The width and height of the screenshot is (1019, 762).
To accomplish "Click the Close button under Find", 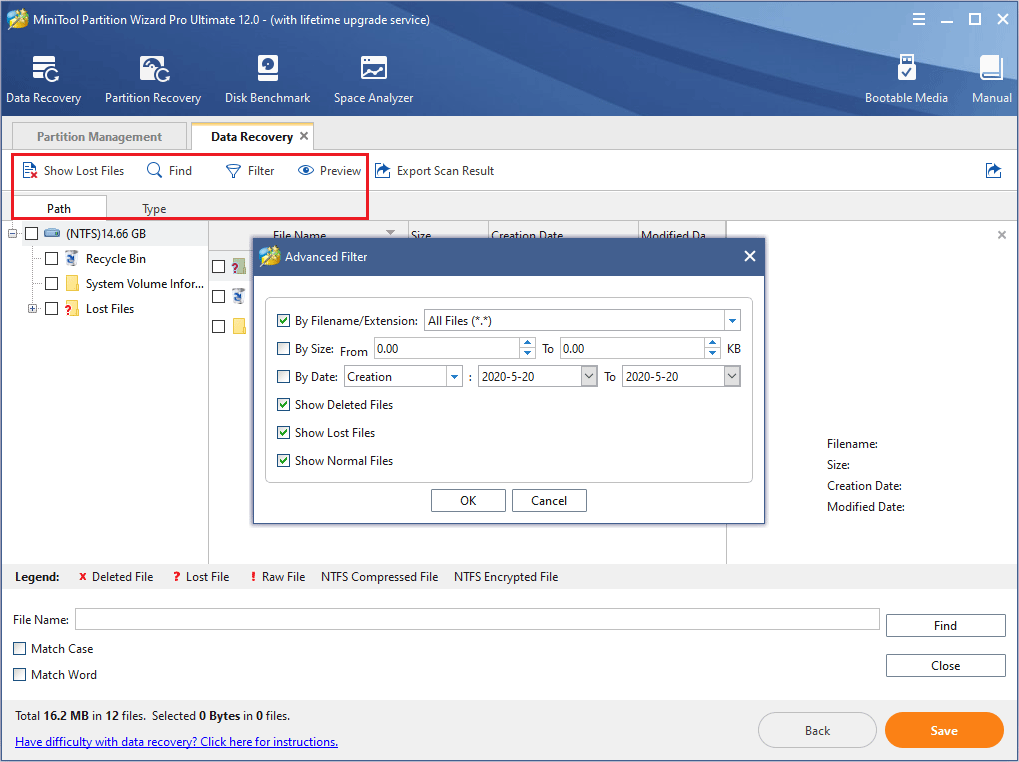I will (x=946, y=666).
